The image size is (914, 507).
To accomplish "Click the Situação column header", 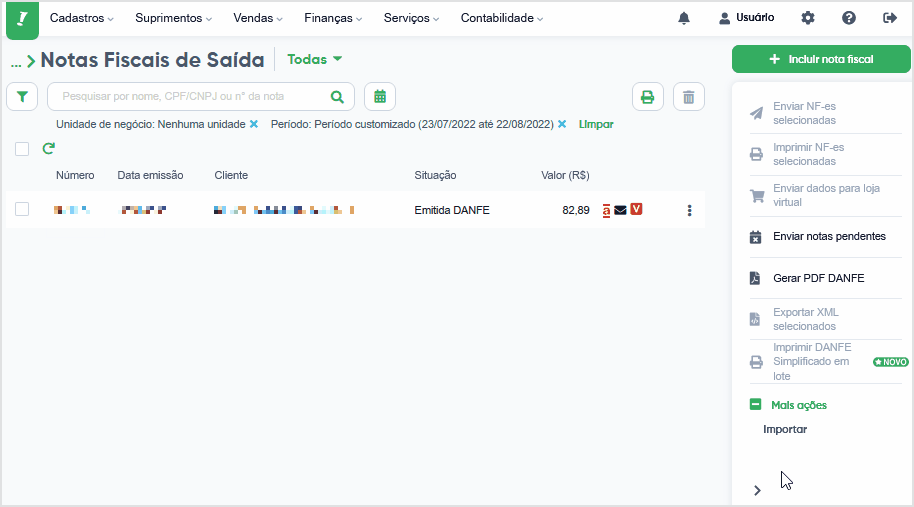I will [435, 175].
